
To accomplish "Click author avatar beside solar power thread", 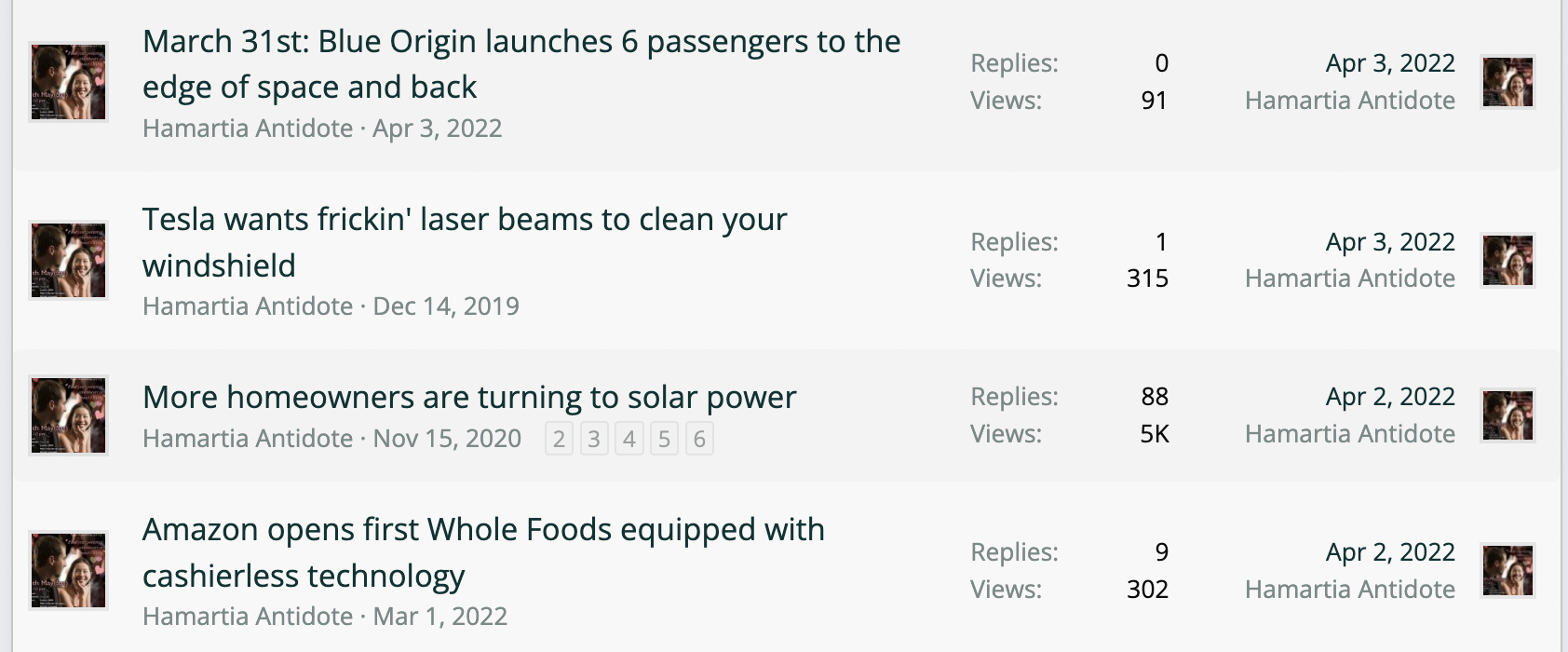I will (x=69, y=415).
